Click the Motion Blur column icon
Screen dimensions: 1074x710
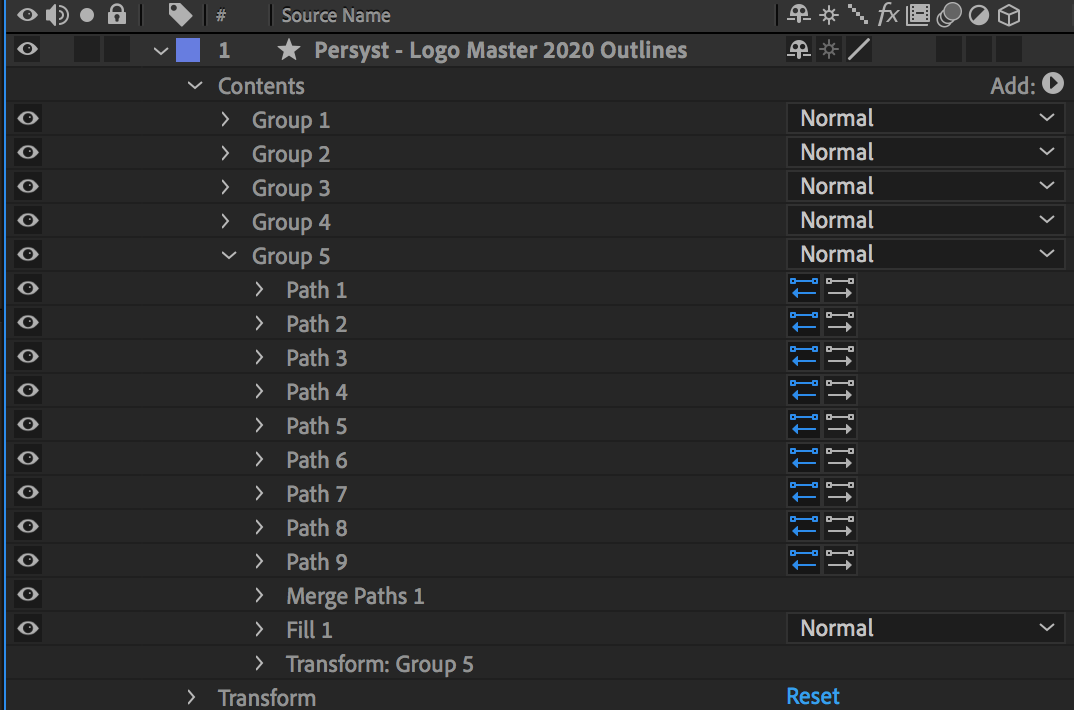click(x=950, y=14)
